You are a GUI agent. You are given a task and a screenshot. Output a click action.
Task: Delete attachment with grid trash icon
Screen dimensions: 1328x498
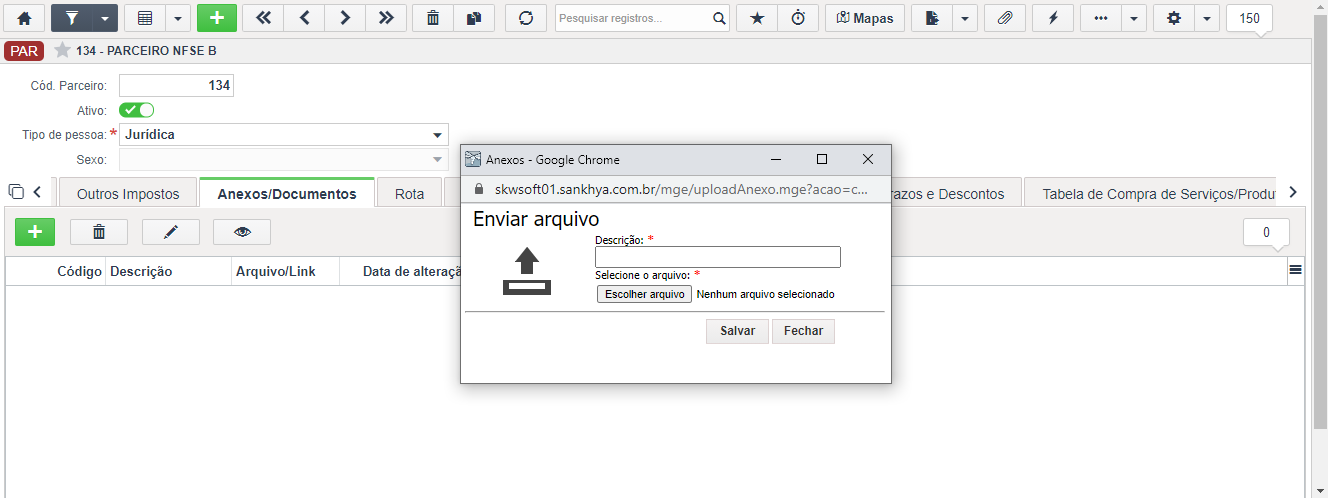click(99, 232)
